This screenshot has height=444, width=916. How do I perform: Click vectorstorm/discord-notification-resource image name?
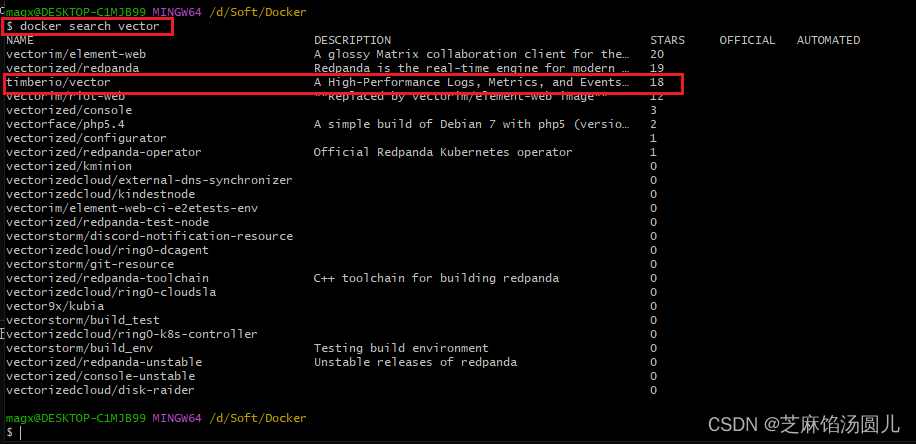(150, 237)
